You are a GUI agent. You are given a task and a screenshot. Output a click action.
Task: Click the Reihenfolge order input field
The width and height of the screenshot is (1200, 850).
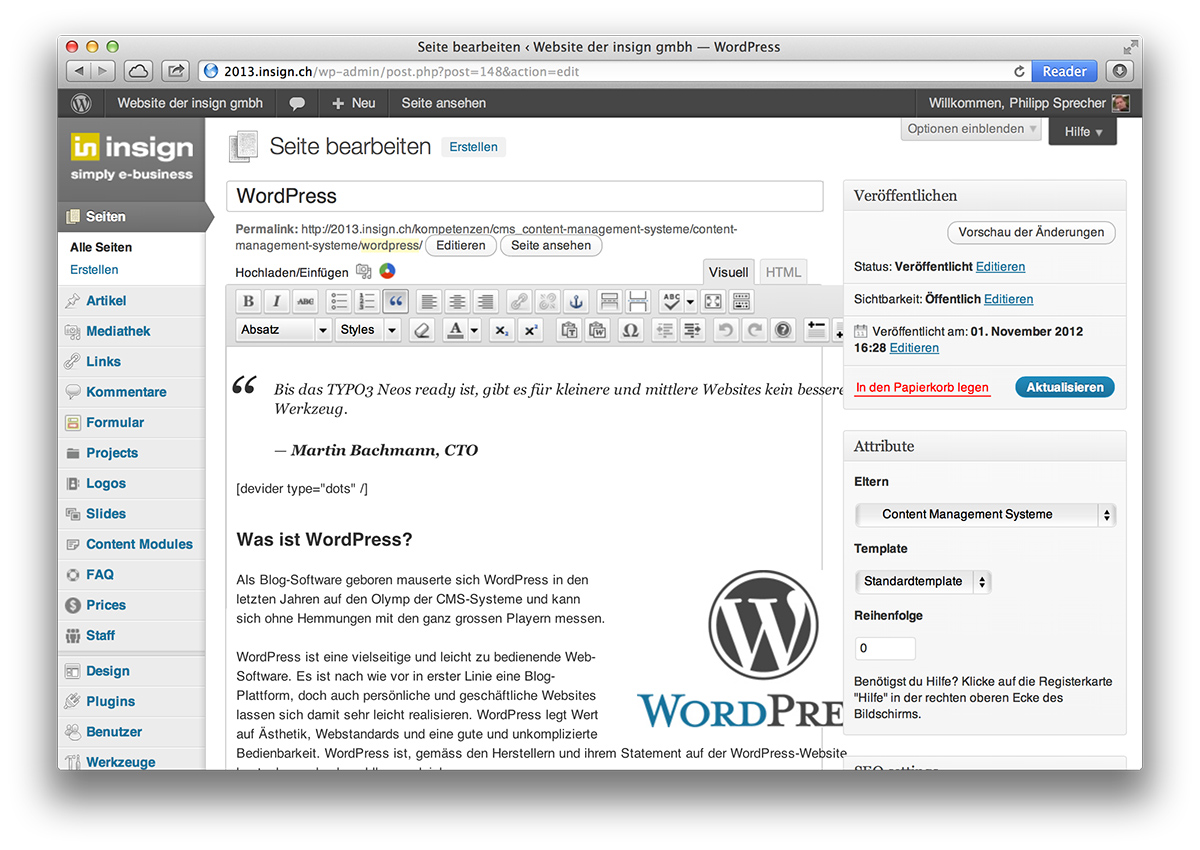click(885, 648)
